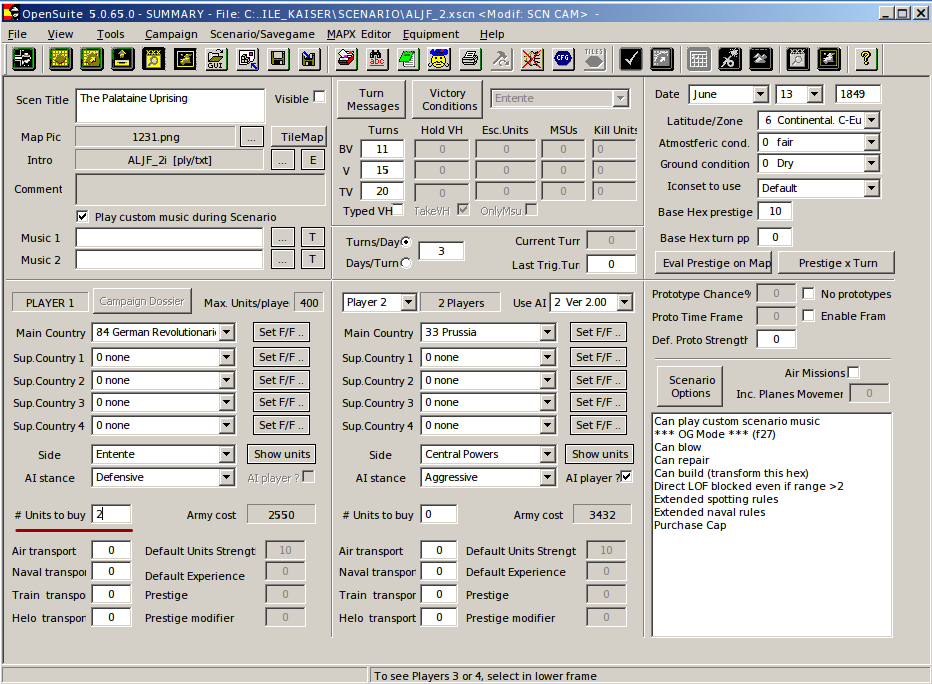The image size is (932, 684).
Task: Click the scissors with spark toolbar icon
Action: (x=729, y=59)
